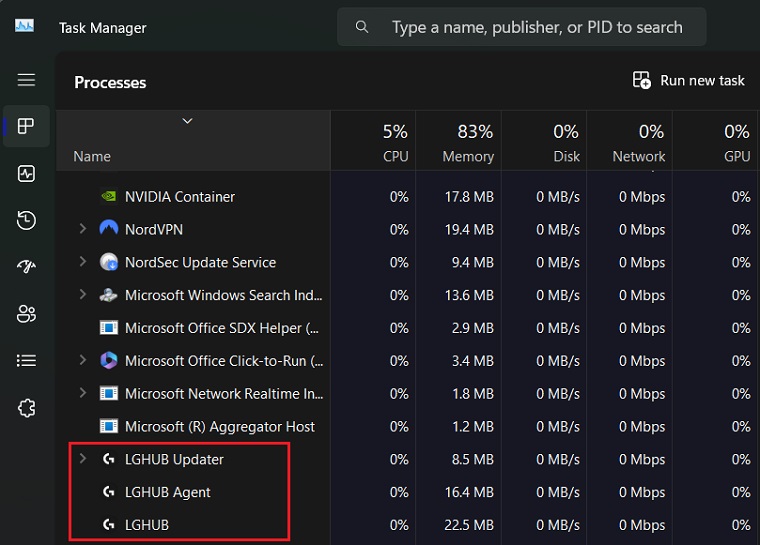Click the 8.5 MB memory value for LGHUB Updater
Viewport: 760px width, 545px height.
[x=472, y=459]
